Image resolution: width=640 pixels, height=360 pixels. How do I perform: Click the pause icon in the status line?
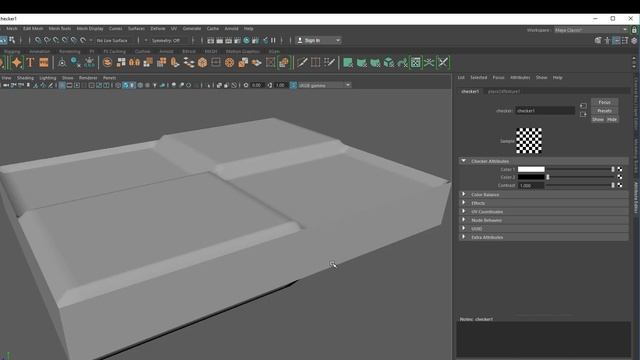(273, 40)
